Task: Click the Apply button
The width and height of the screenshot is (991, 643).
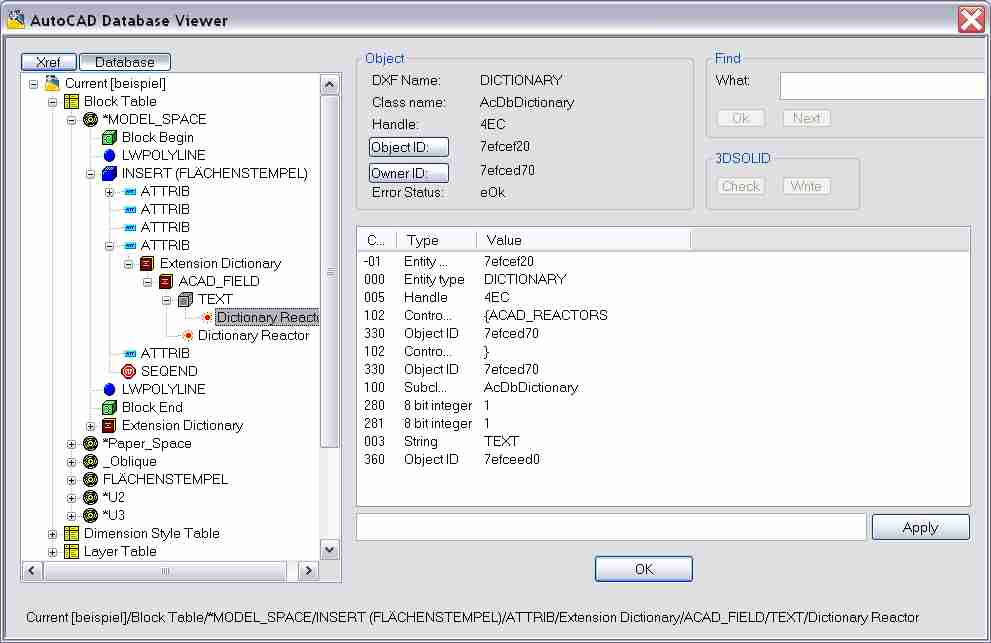Action: [920, 527]
